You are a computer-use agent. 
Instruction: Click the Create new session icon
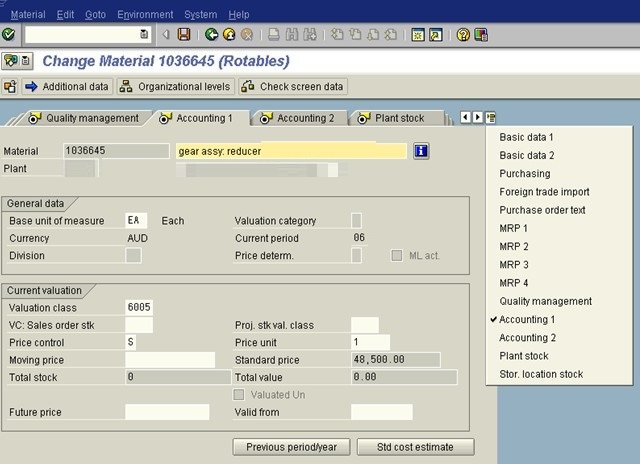click(x=418, y=35)
